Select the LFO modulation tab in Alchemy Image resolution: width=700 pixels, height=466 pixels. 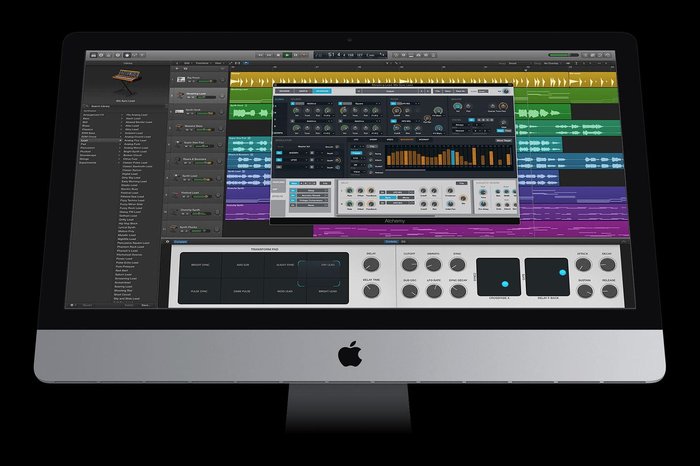[x=356, y=140]
